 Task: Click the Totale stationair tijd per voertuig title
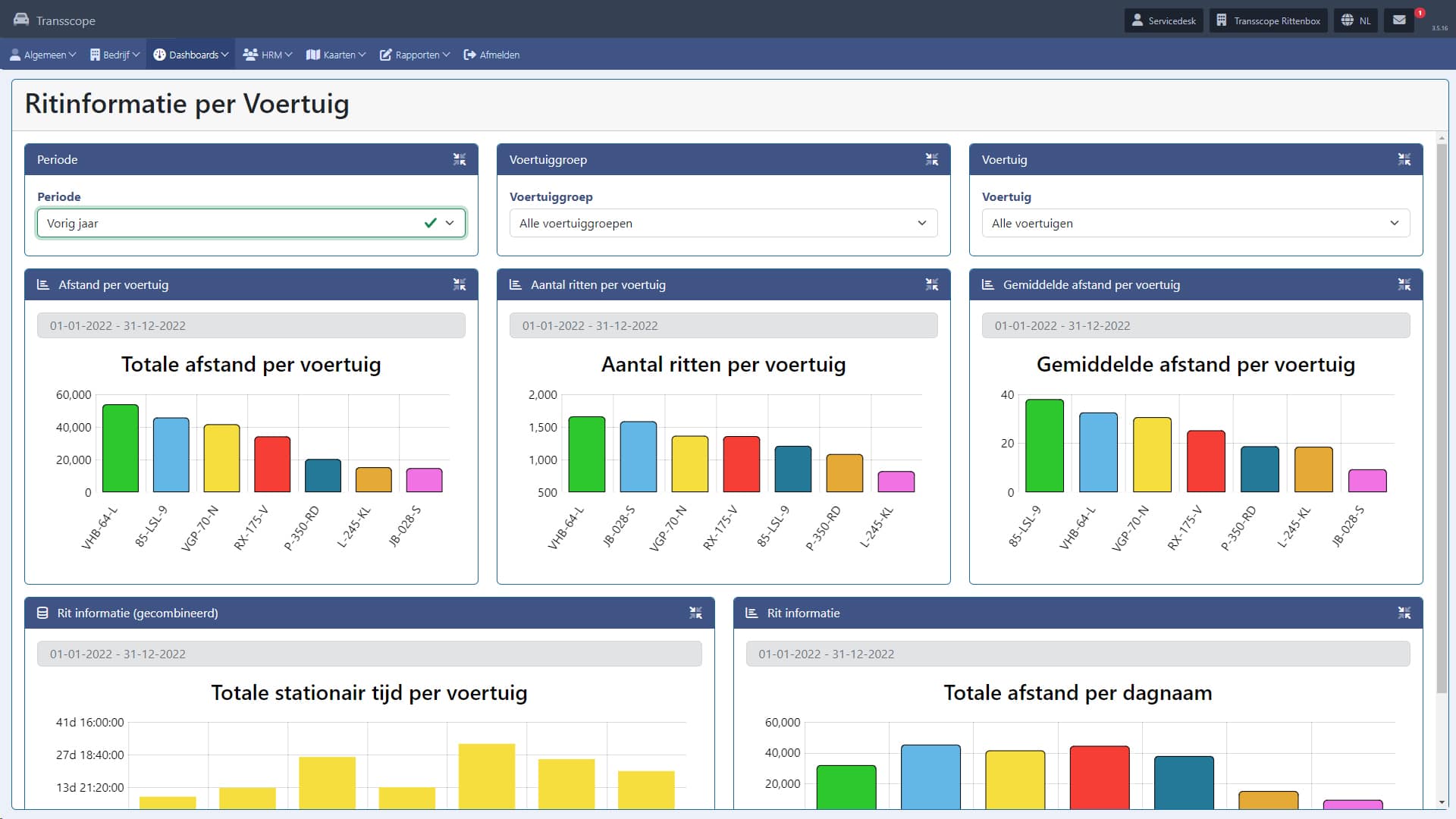pos(369,692)
